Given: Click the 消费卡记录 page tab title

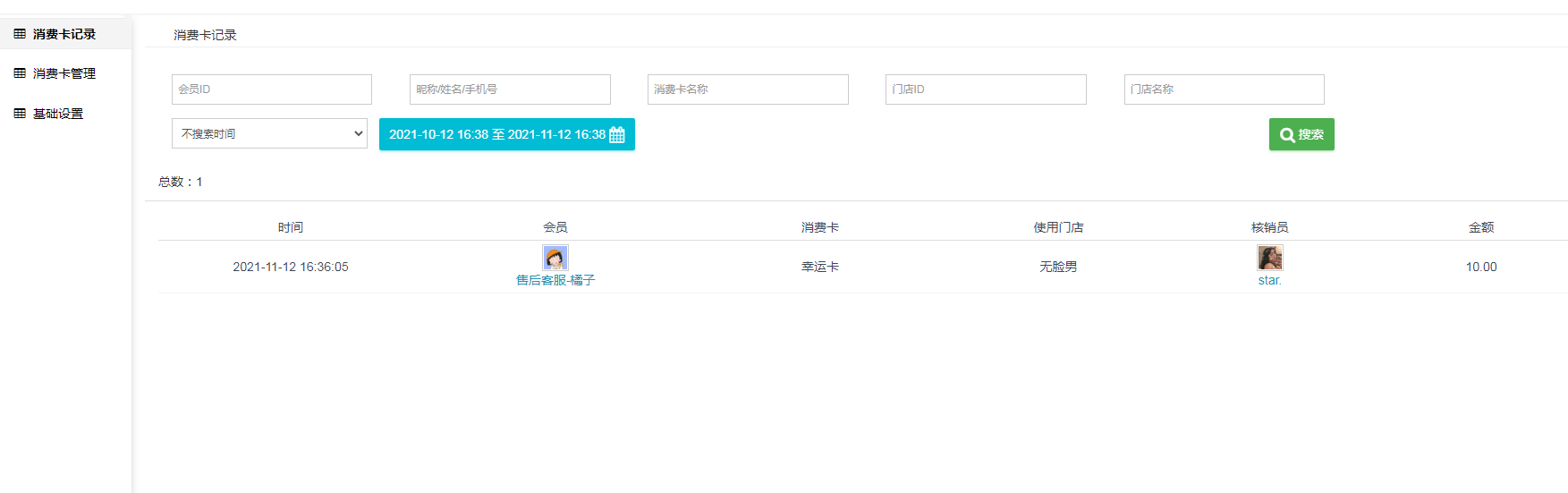Looking at the screenshot, I should (205, 35).
